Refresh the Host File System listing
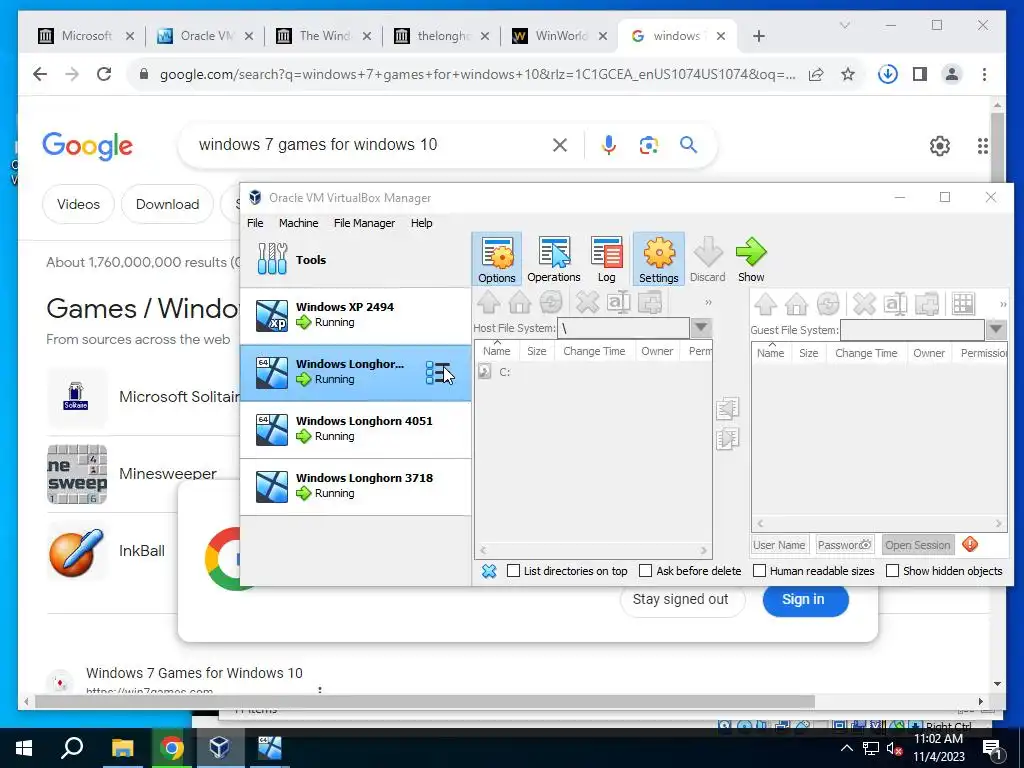1024x768 pixels. click(551, 302)
